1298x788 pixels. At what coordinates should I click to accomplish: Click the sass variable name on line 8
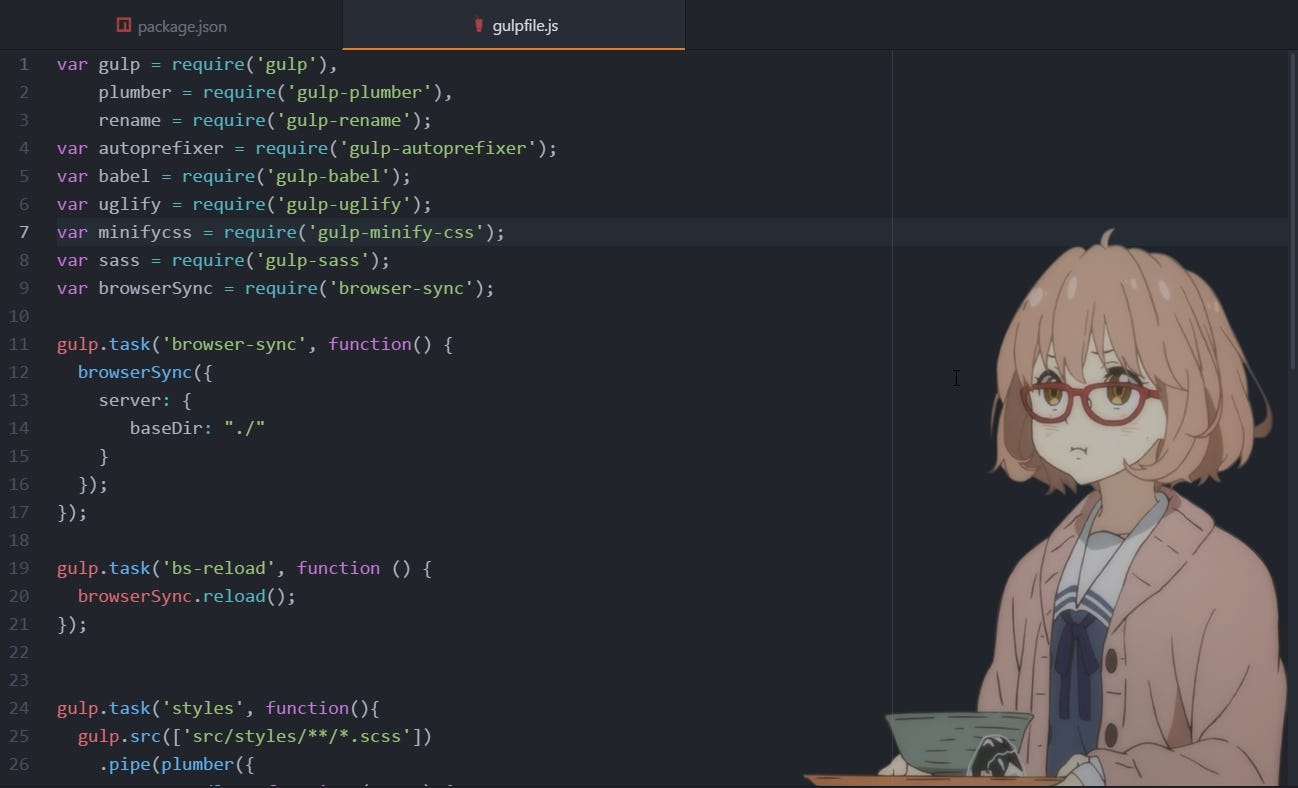119,260
